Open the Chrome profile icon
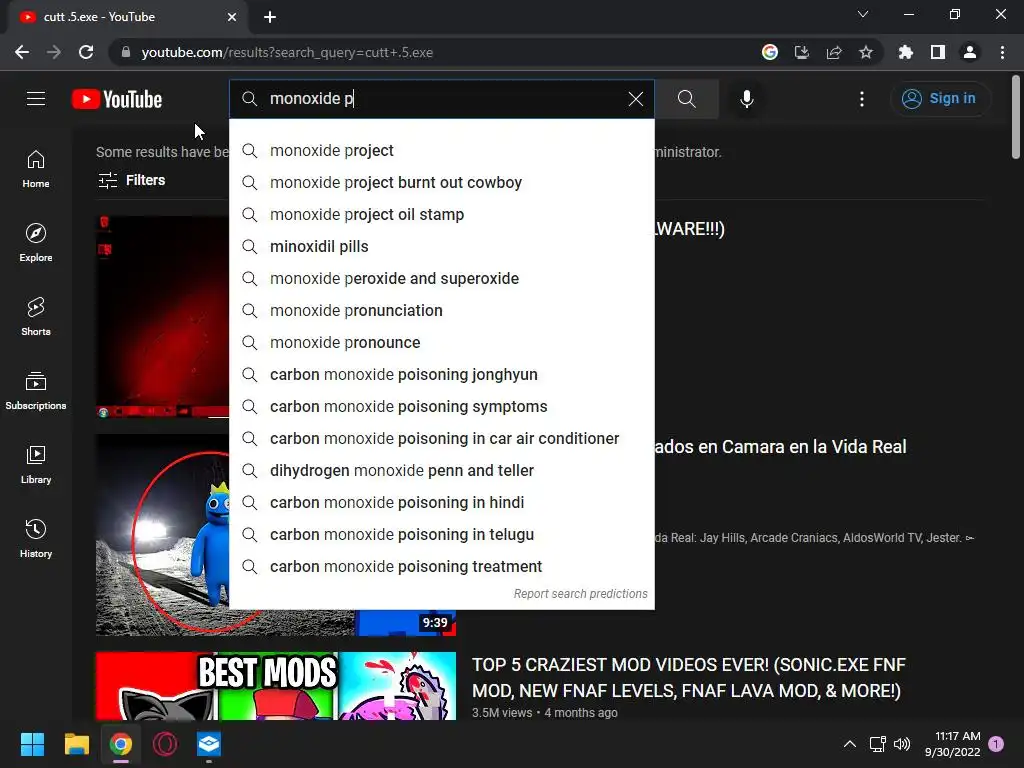Image resolution: width=1024 pixels, height=768 pixels. [970, 52]
